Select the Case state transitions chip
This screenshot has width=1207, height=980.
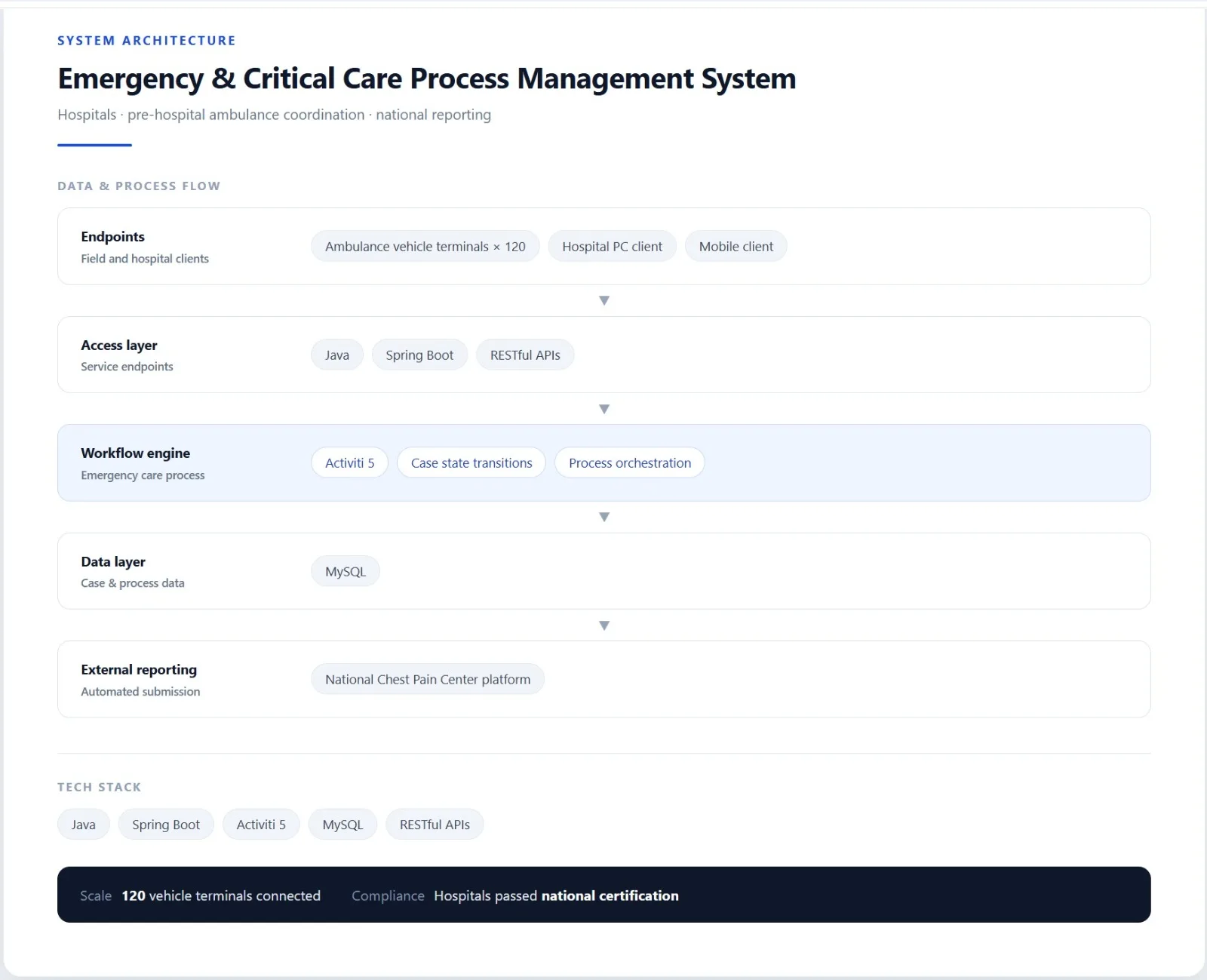click(x=471, y=463)
